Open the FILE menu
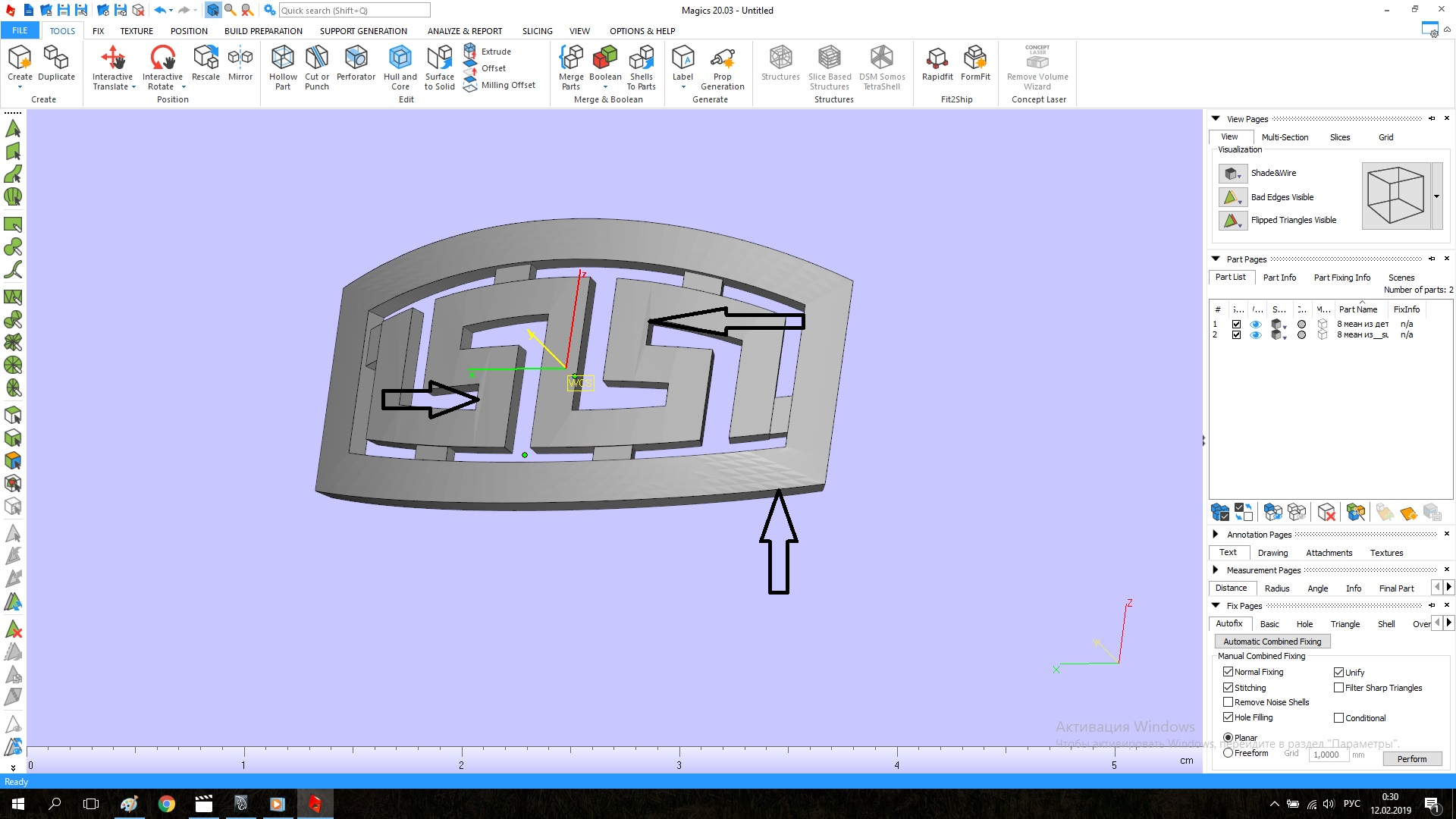Screen dimensions: 1456x819 [20, 31]
